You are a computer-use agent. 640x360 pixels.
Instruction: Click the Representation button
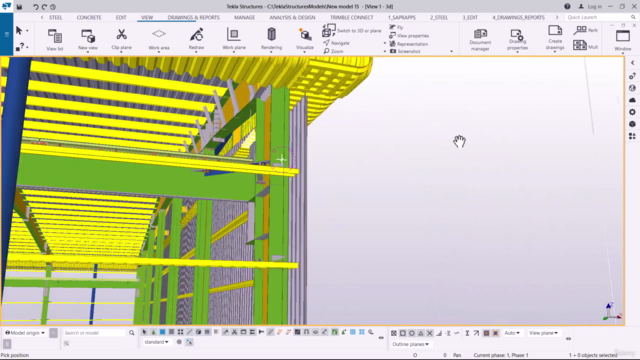409,44
